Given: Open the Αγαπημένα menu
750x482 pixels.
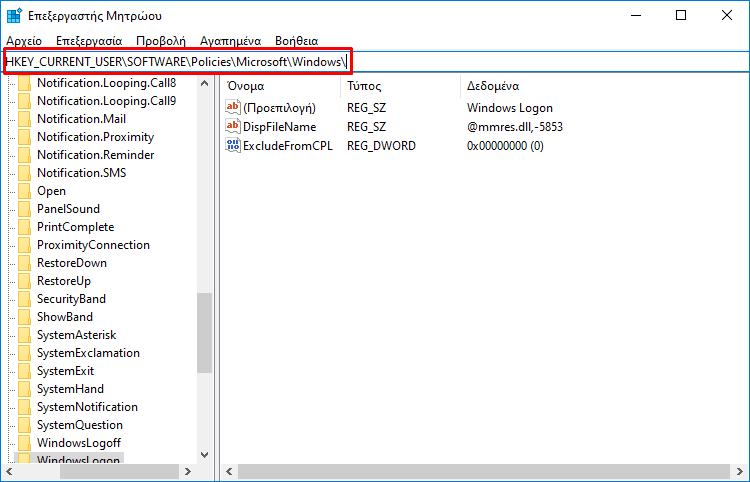Looking at the screenshot, I should [x=231, y=41].
